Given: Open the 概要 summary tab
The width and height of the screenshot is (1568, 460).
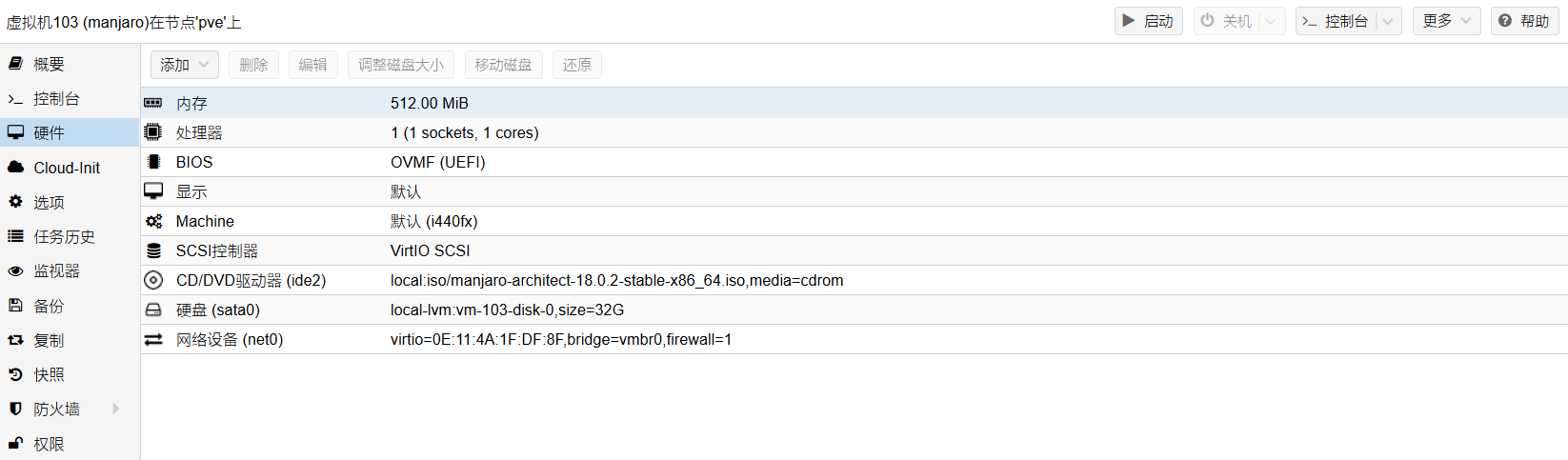Looking at the screenshot, I should click(49, 64).
